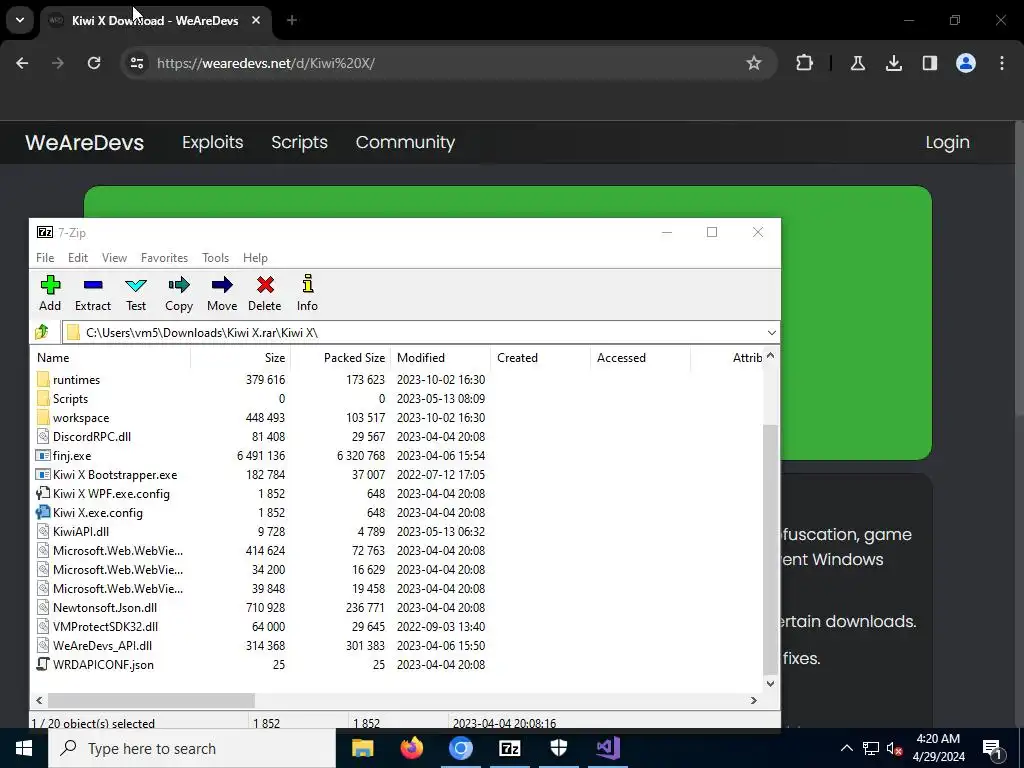
Task: Click the Move toolbar icon
Action: tap(222, 285)
